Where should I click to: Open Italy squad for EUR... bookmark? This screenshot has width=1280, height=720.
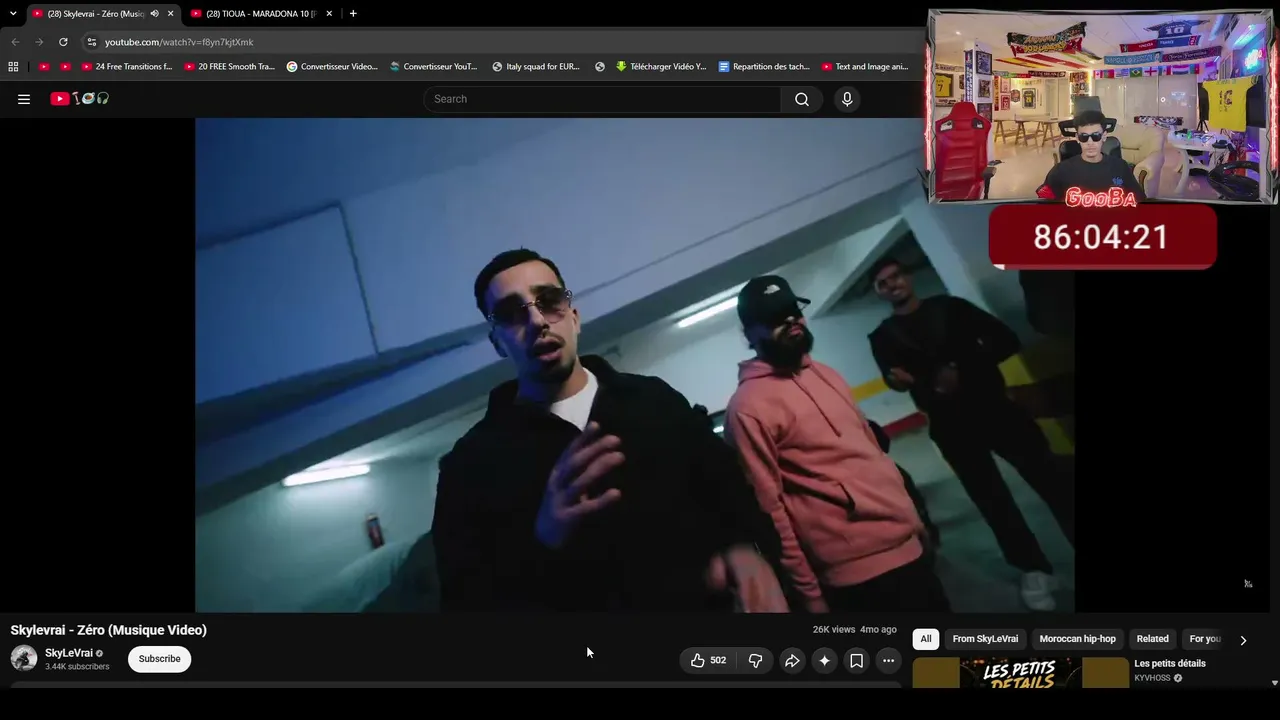(x=536, y=67)
